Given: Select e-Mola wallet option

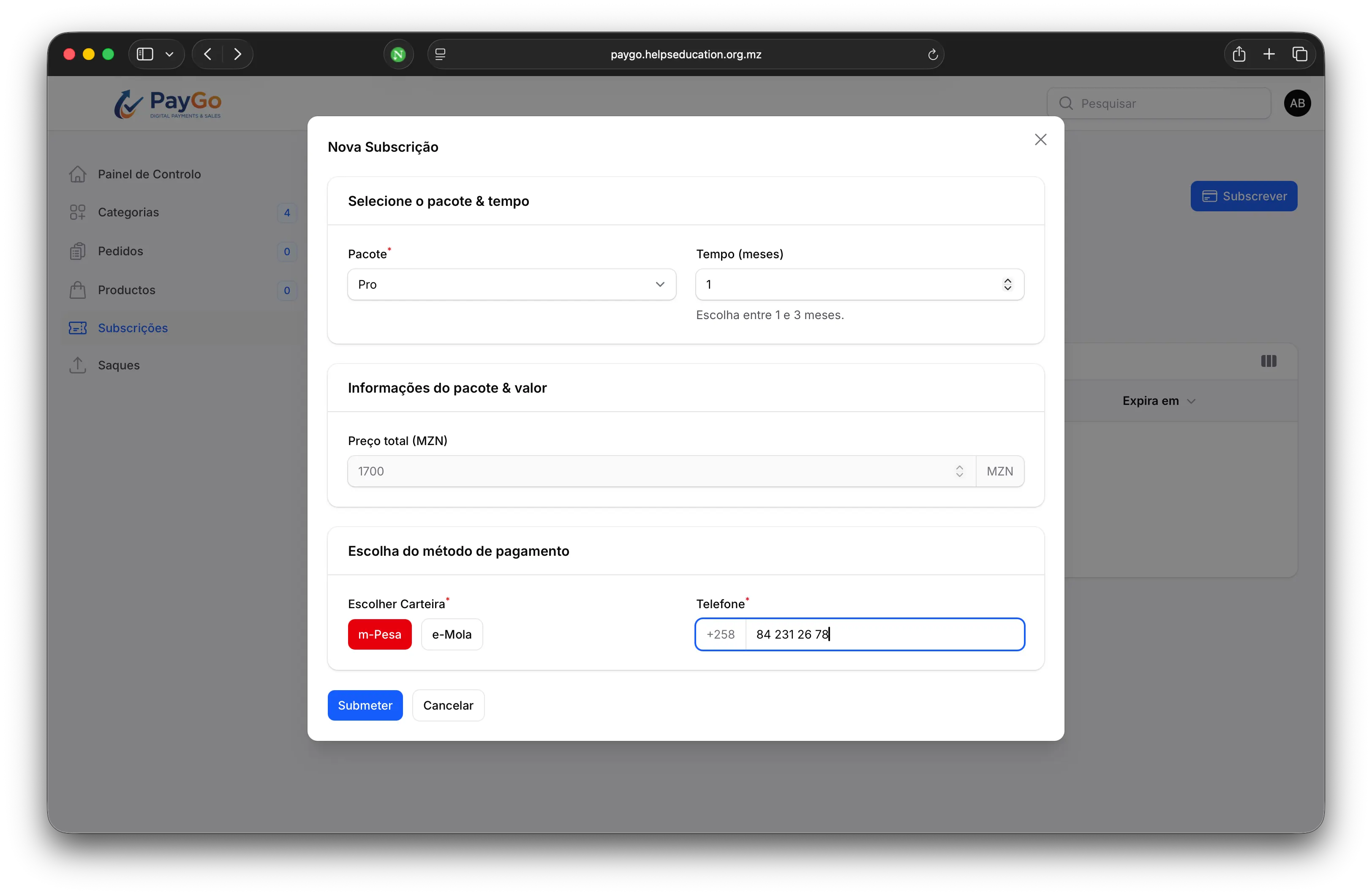Looking at the screenshot, I should click(452, 634).
